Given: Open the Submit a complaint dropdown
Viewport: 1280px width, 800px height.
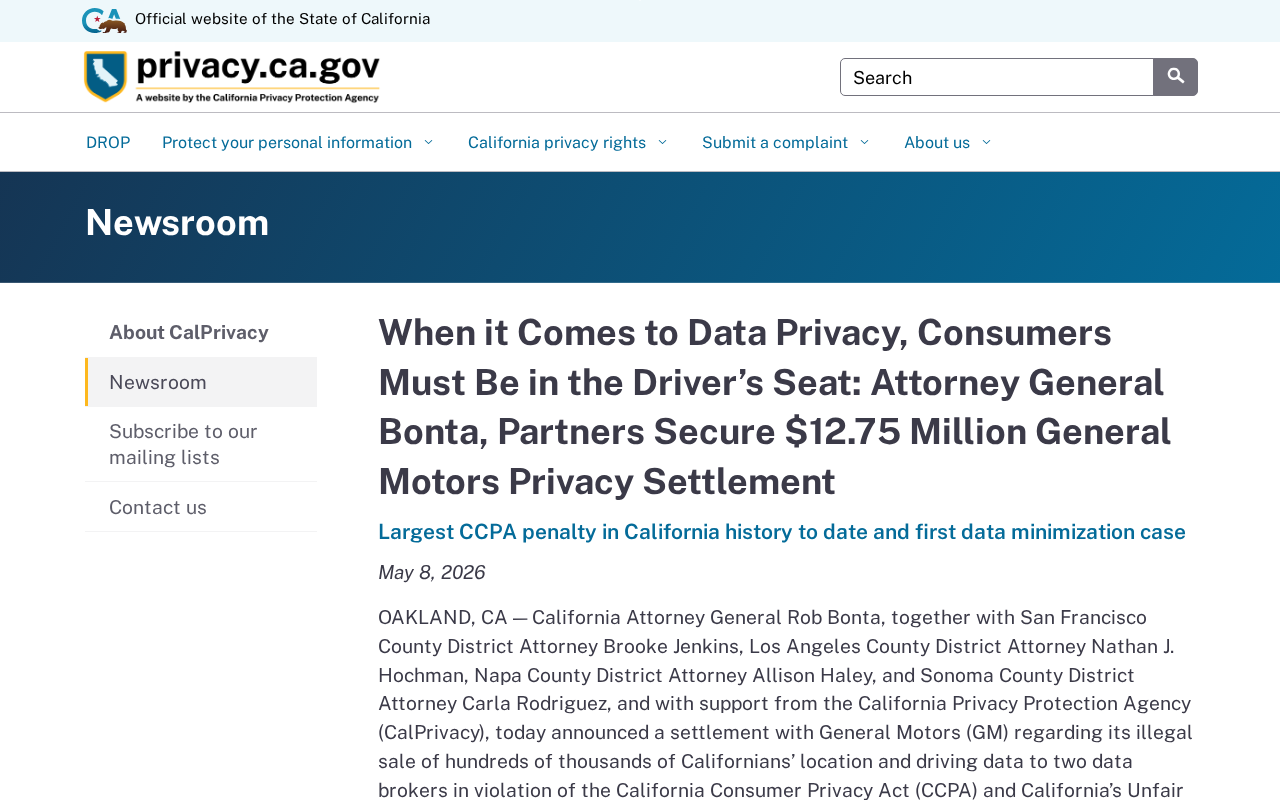Looking at the screenshot, I should pyautogui.click(x=786, y=142).
